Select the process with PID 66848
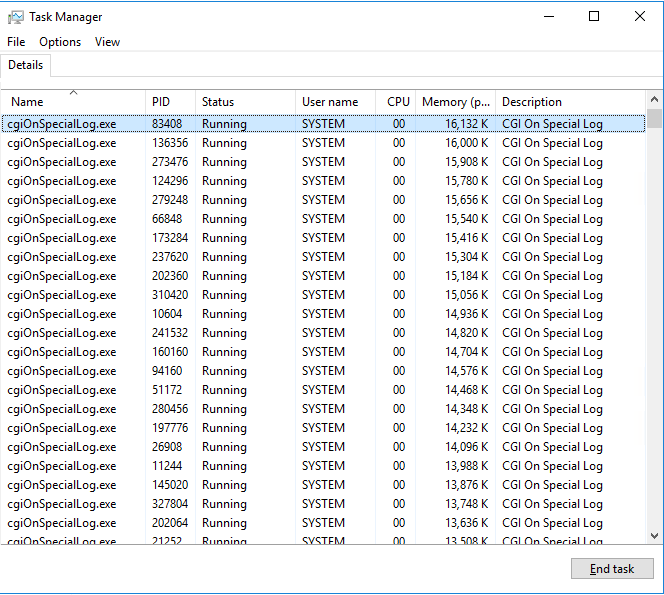This screenshot has height=595, width=664. coord(323,219)
